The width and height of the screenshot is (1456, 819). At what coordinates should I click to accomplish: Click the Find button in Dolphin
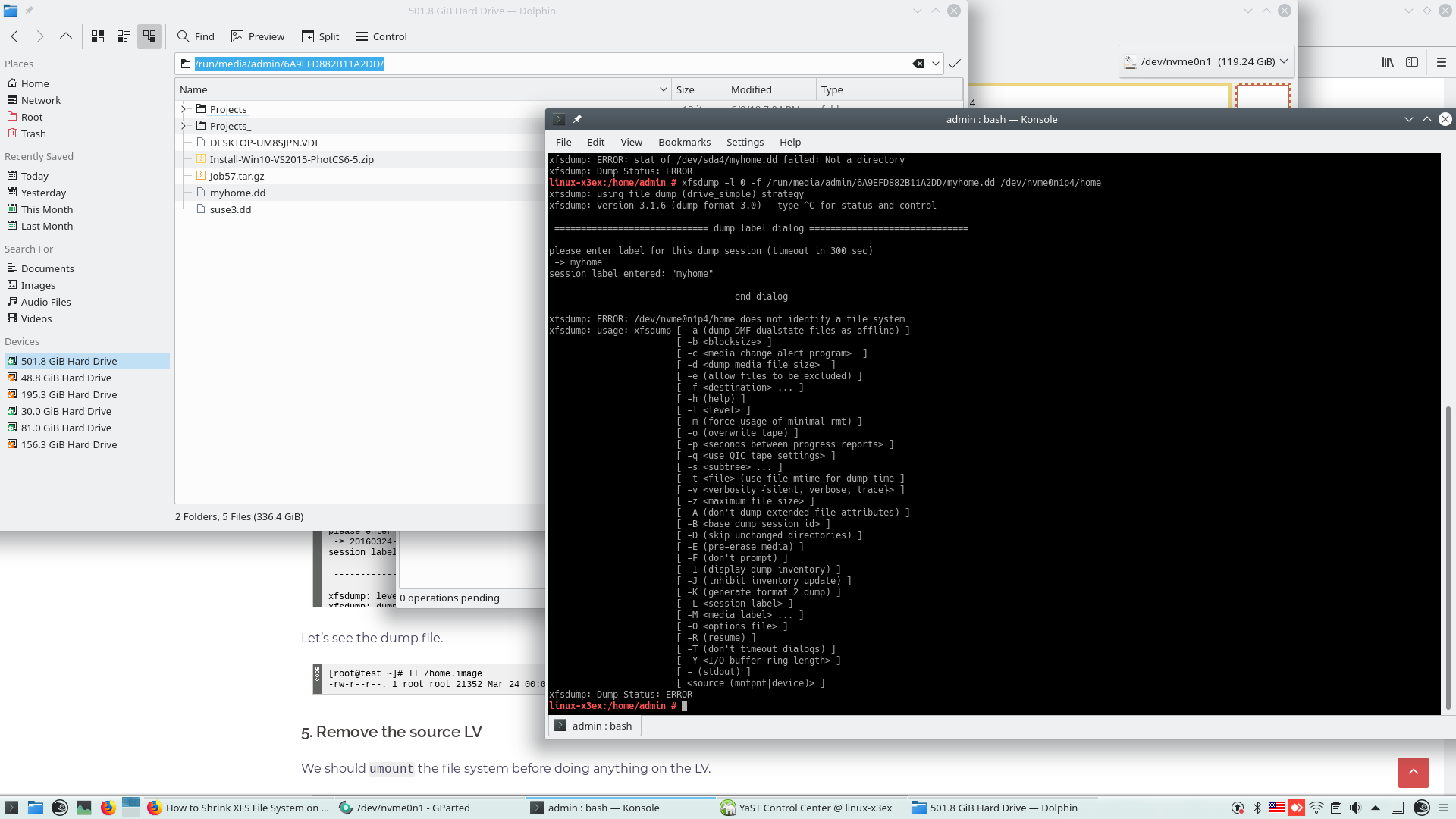coord(196,36)
